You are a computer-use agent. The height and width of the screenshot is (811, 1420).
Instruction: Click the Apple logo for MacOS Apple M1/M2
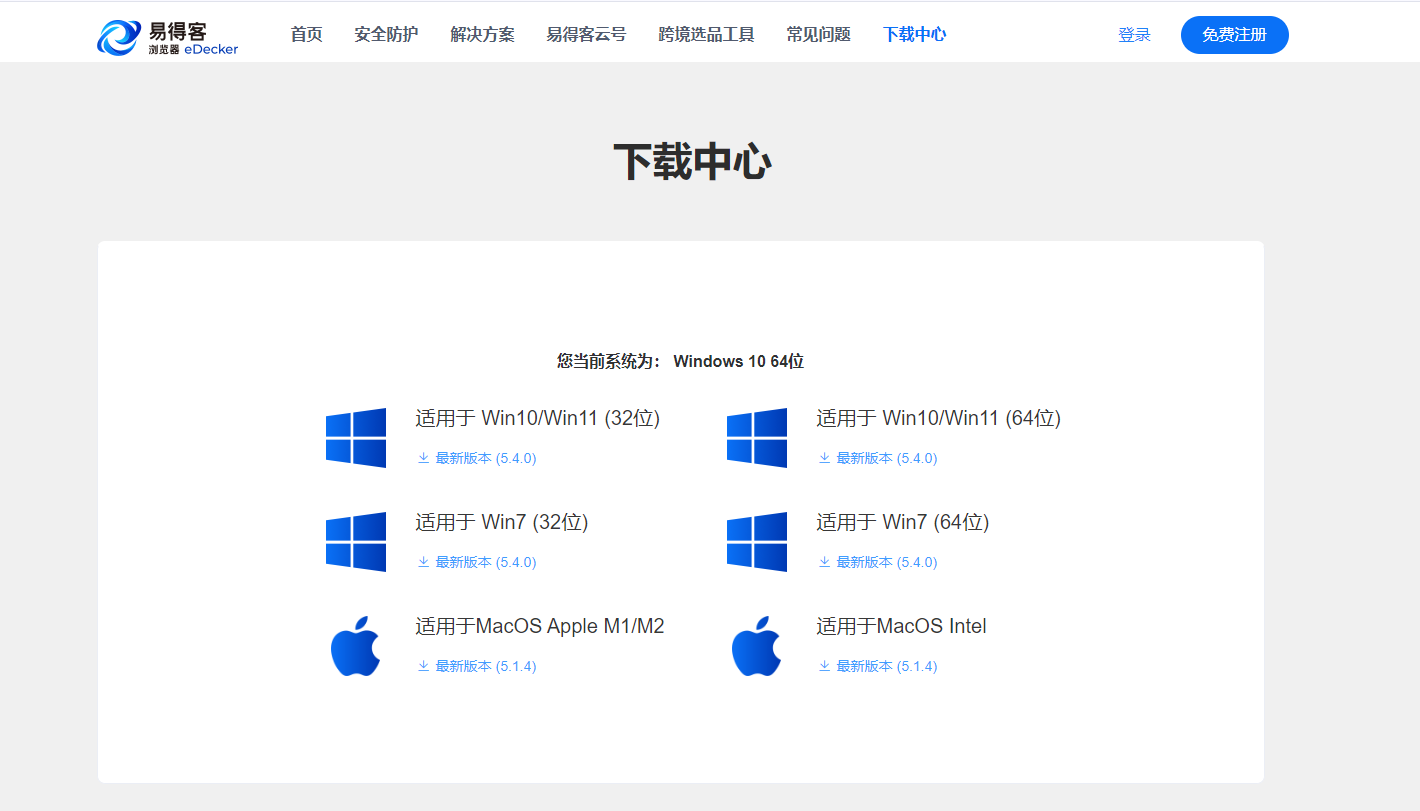pos(355,645)
